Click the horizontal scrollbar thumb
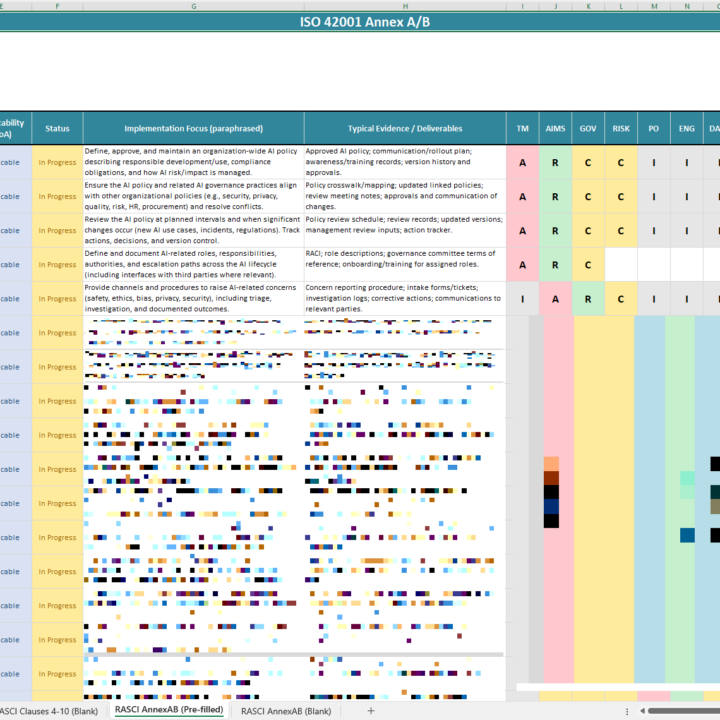 (684, 711)
